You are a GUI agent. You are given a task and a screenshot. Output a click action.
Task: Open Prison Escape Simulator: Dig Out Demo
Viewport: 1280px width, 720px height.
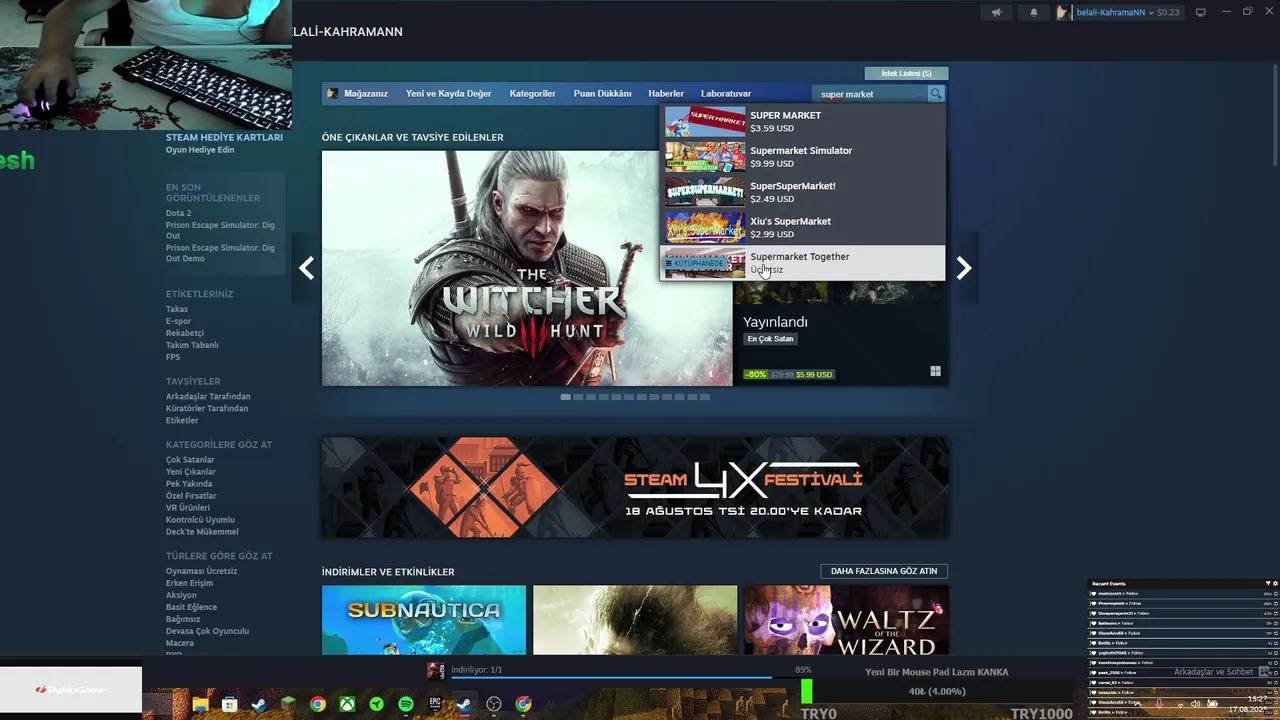point(220,253)
